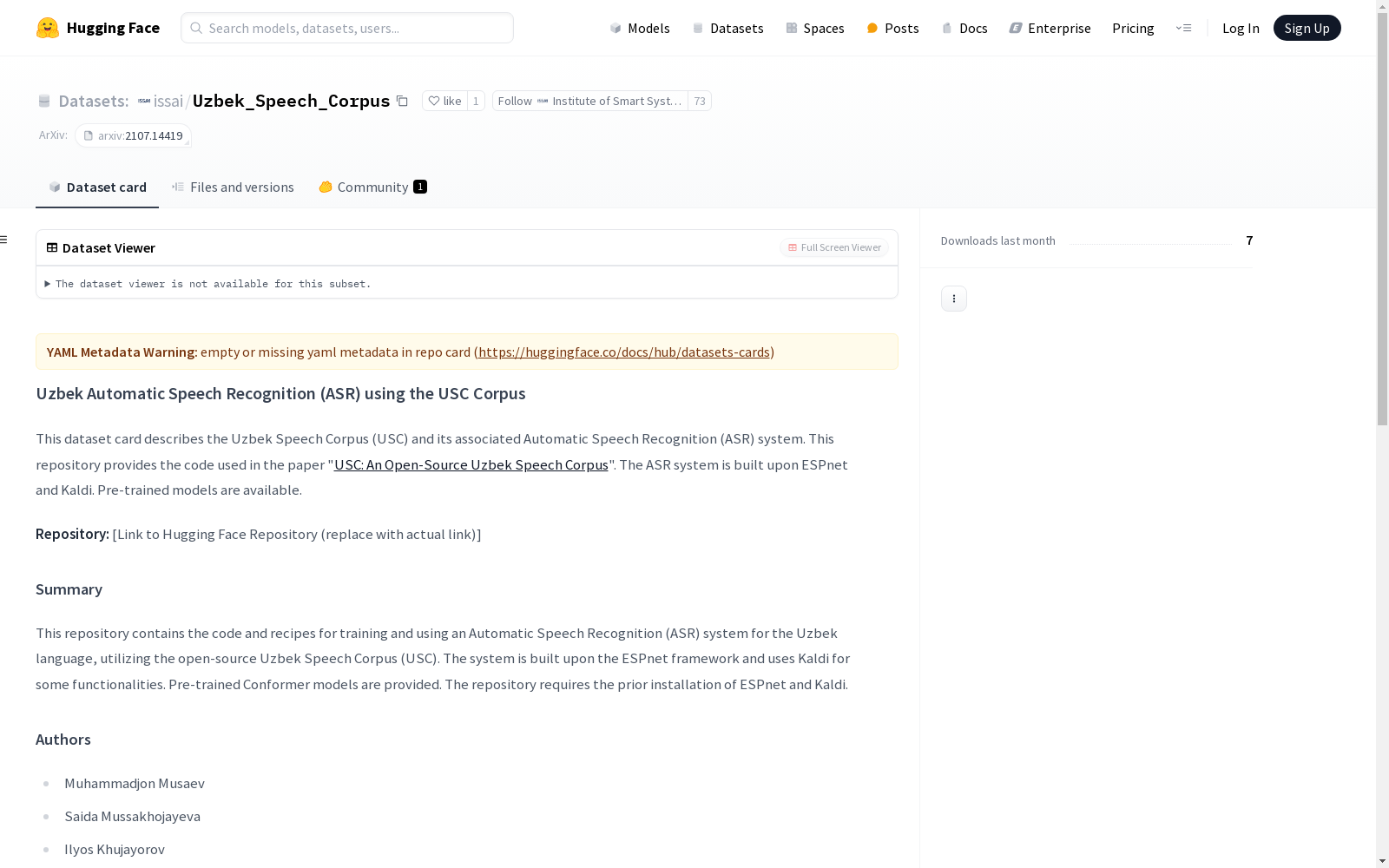1389x868 pixels.
Task: Click the downloads count 7
Action: point(1249,240)
